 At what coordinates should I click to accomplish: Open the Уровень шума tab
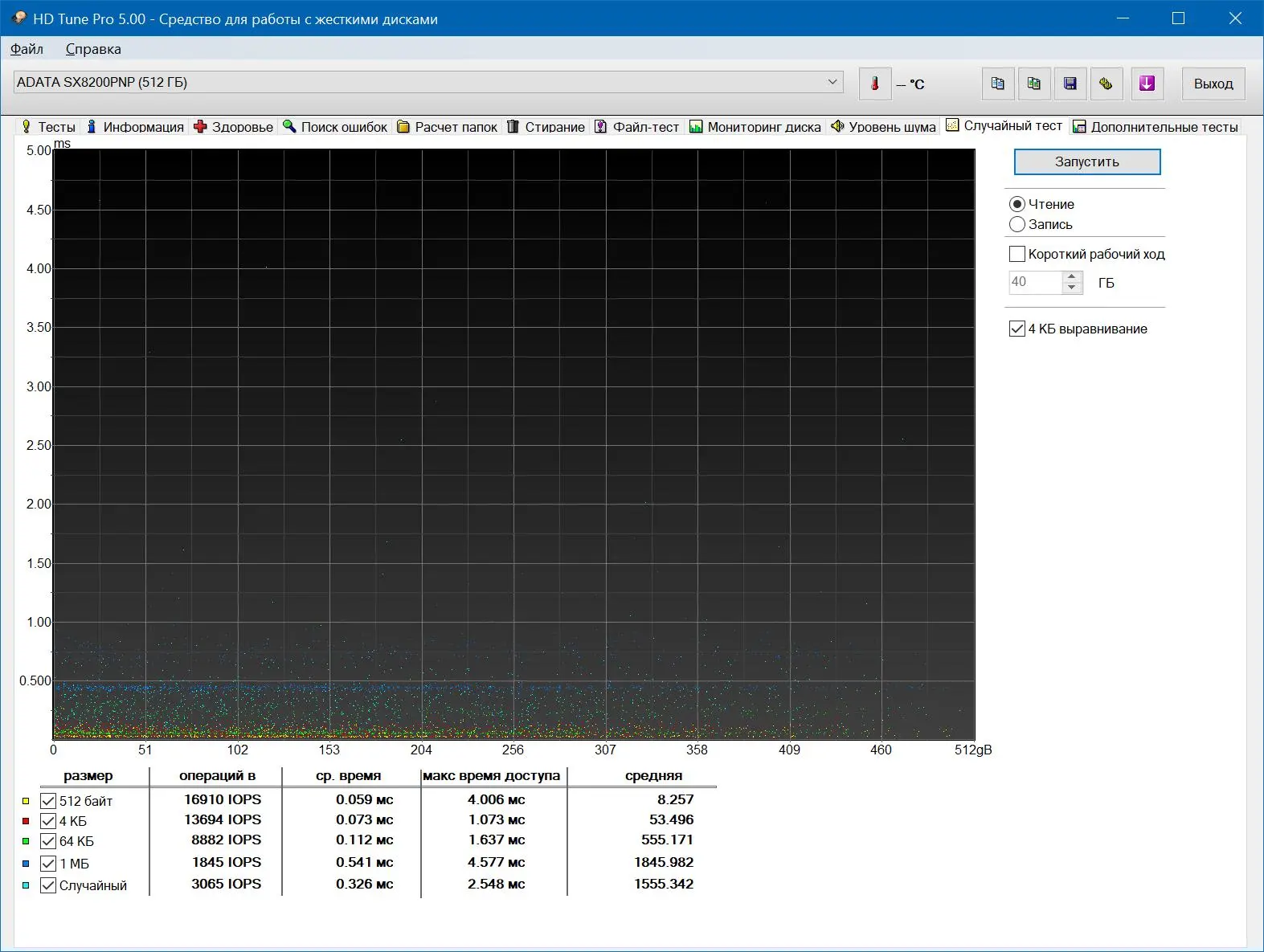[884, 127]
